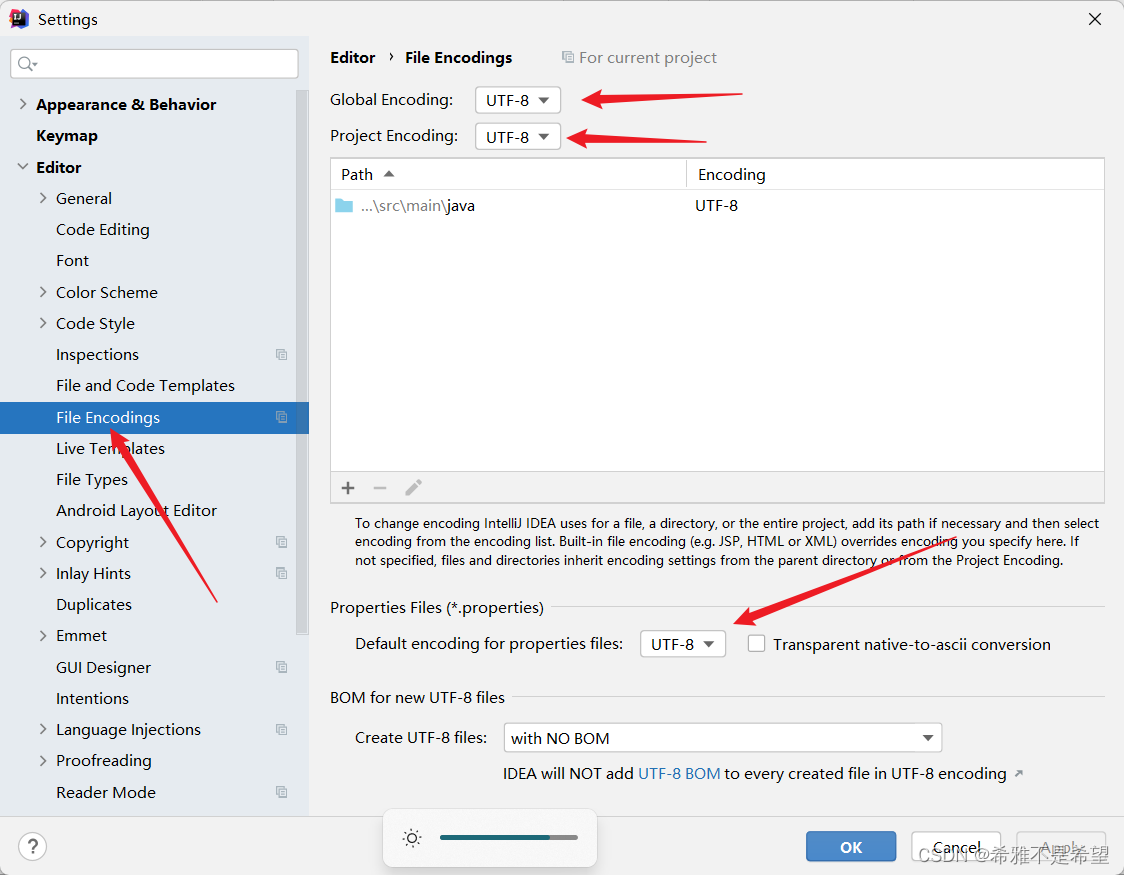
Task: Click the Encoding column header
Action: [x=895, y=174]
